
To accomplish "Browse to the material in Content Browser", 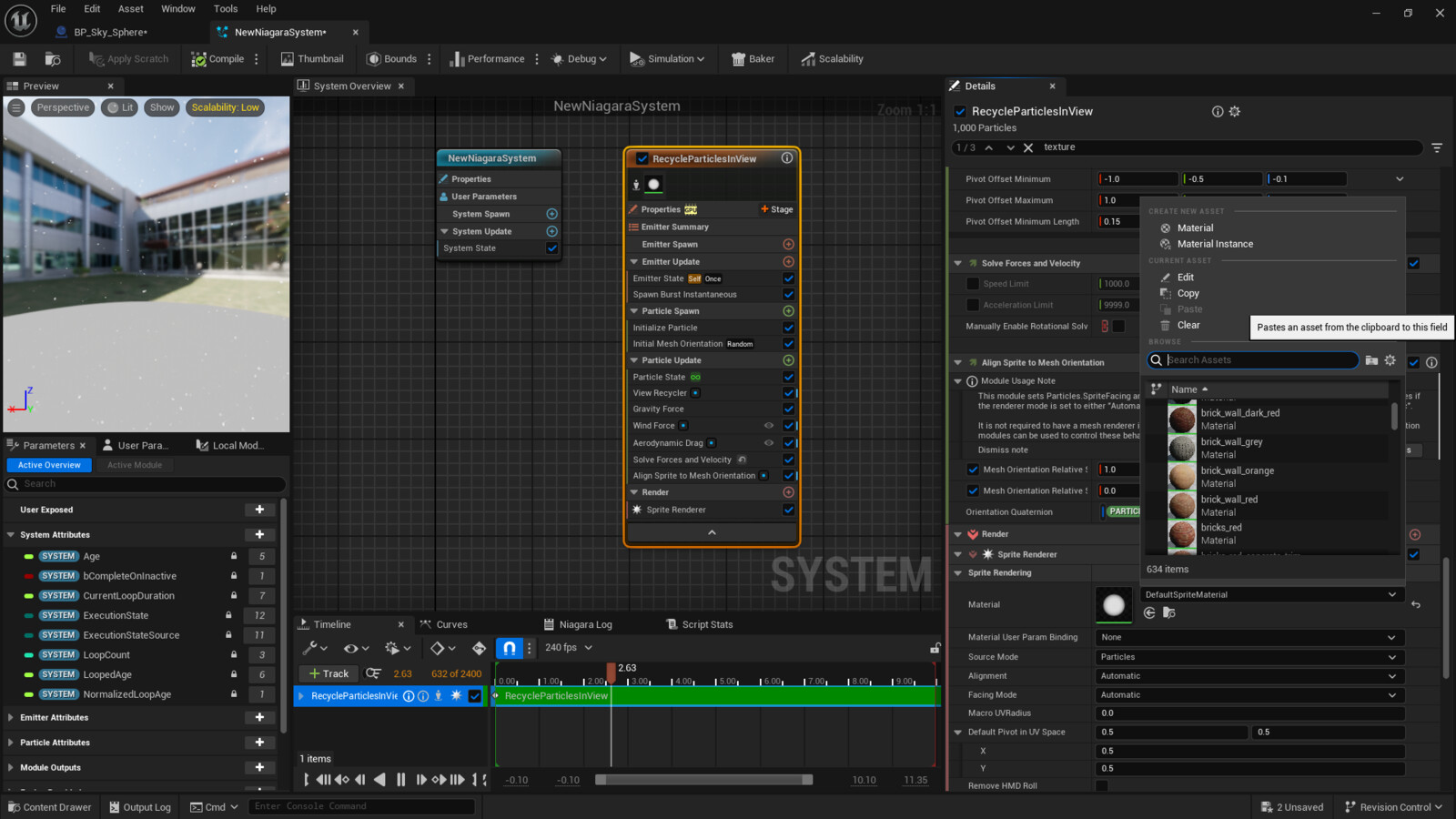I will pos(1169,612).
